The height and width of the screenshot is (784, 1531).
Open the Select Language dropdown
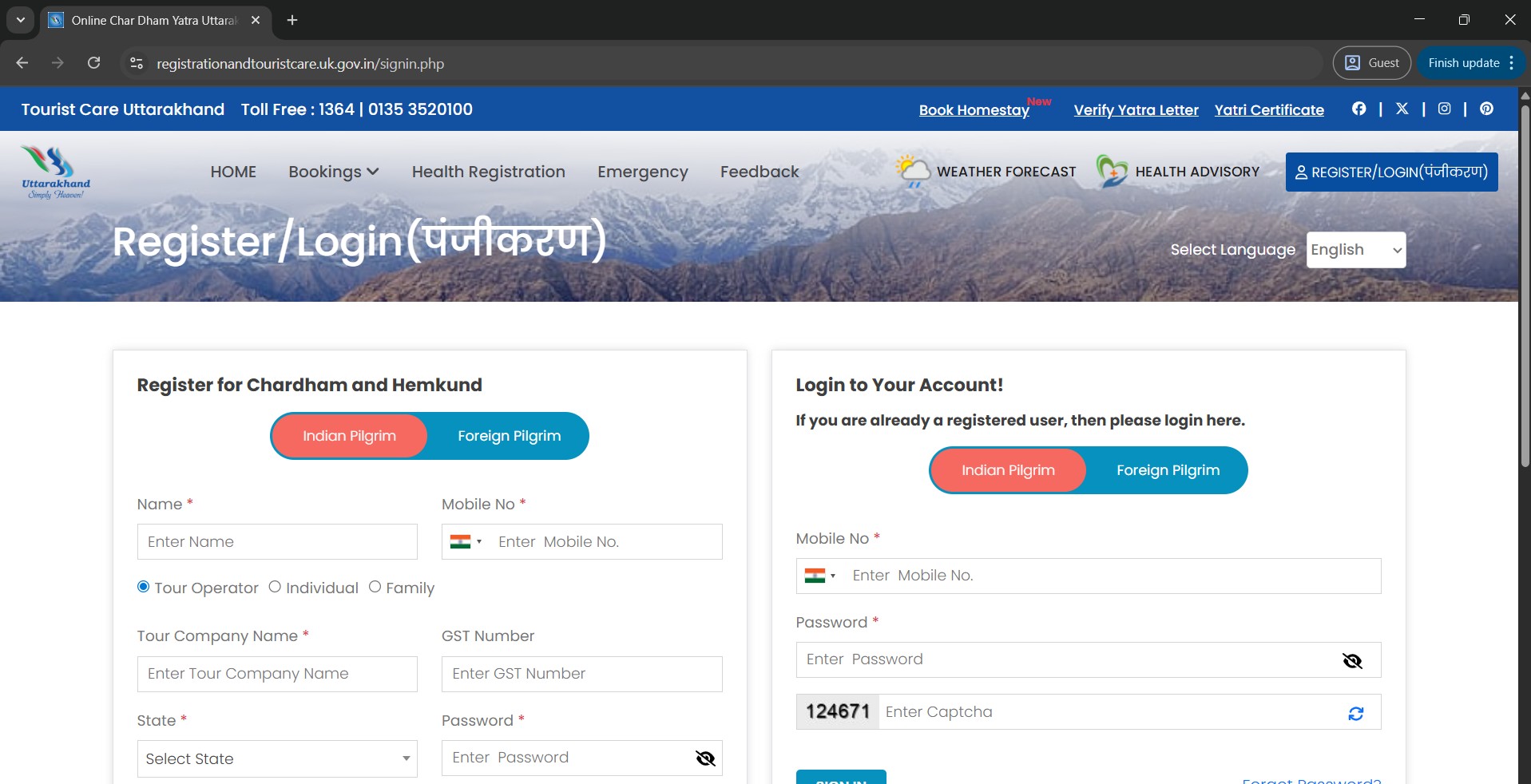click(x=1355, y=250)
